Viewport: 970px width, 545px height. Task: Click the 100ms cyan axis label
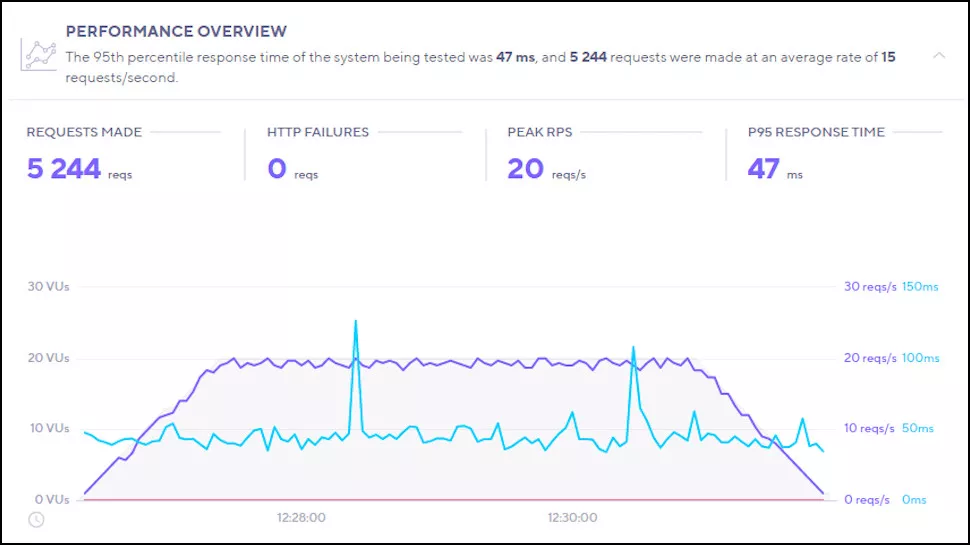(x=921, y=358)
